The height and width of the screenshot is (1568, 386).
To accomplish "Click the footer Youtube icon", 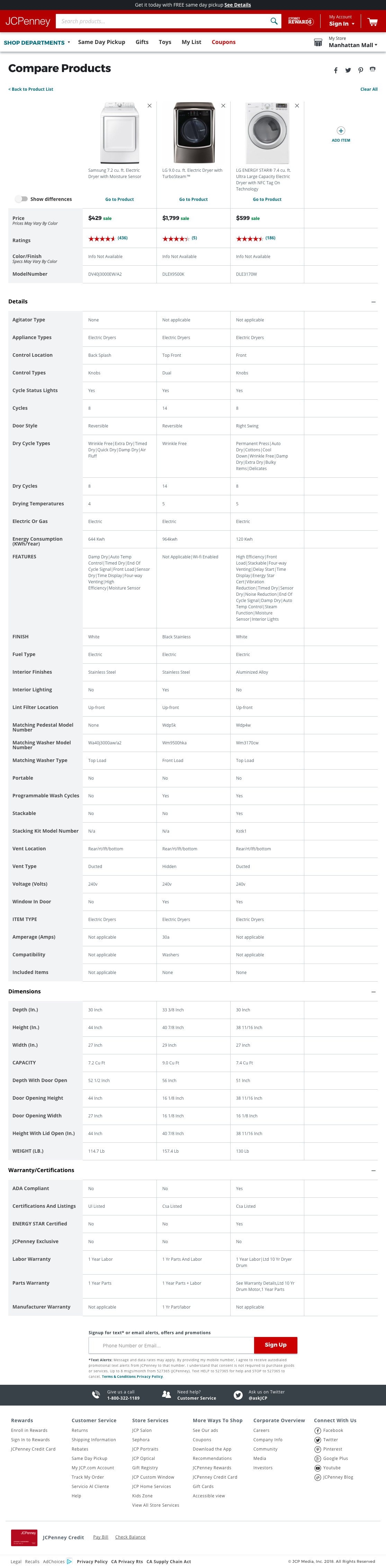I will coord(318,1468).
